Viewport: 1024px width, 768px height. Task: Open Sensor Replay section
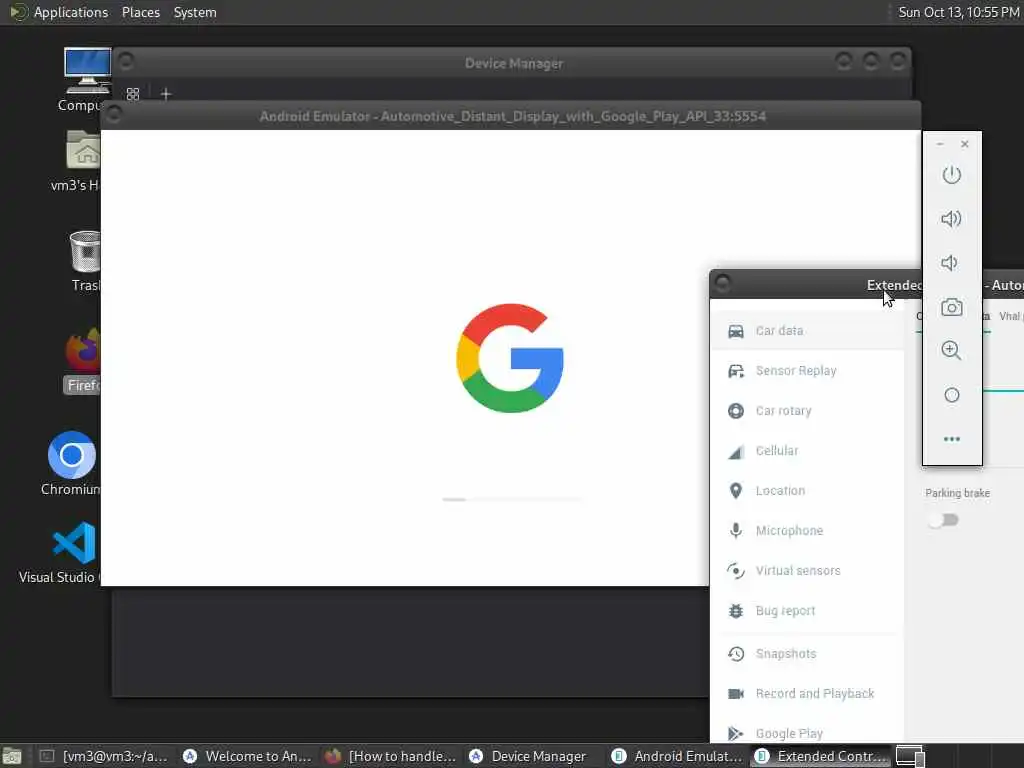click(x=807, y=371)
